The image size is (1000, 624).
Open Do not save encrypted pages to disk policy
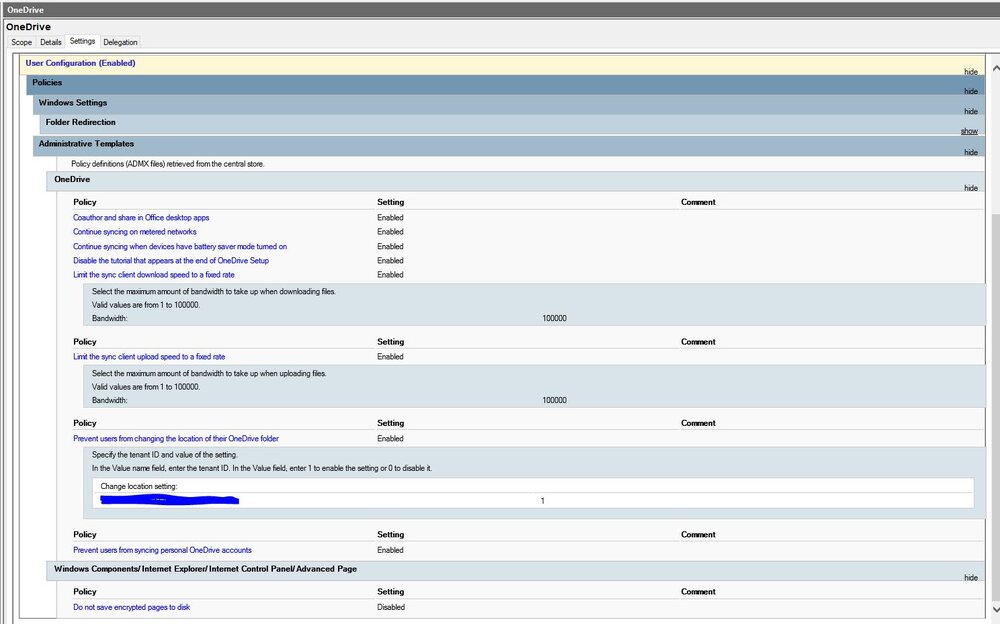131,607
